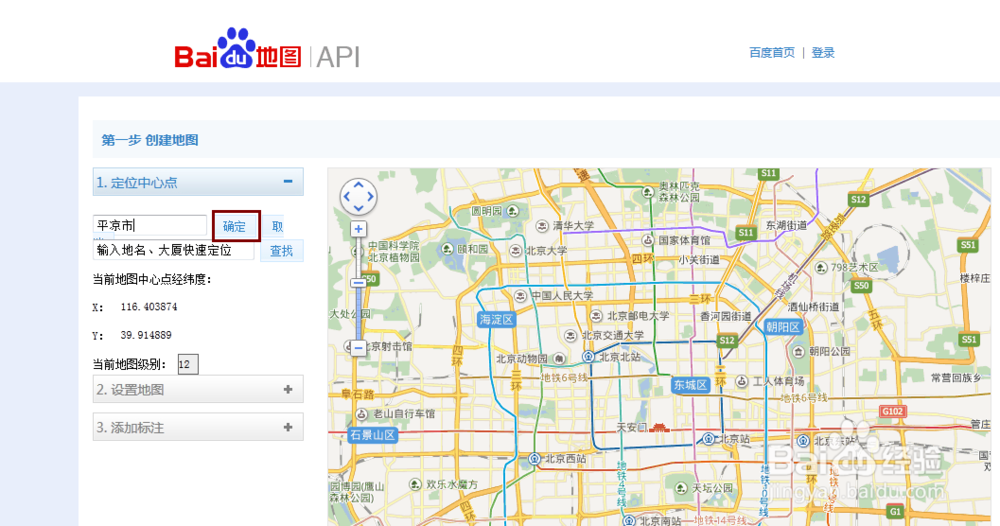
Task: Click the 工人体育场 marker icon
Action: pos(742,381)
